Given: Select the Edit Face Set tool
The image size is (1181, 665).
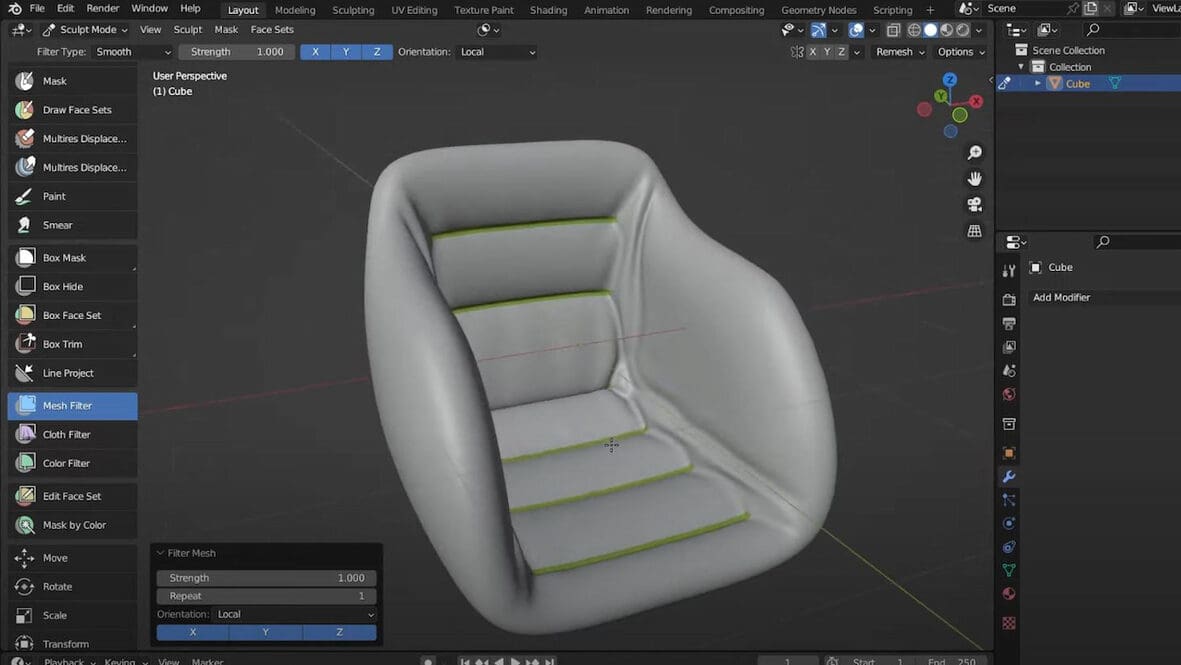Looking at the screenshot, I should (72, 496).
